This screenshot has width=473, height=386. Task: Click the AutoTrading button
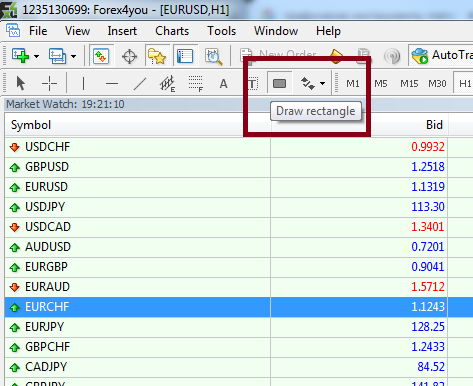coord(442,55)
